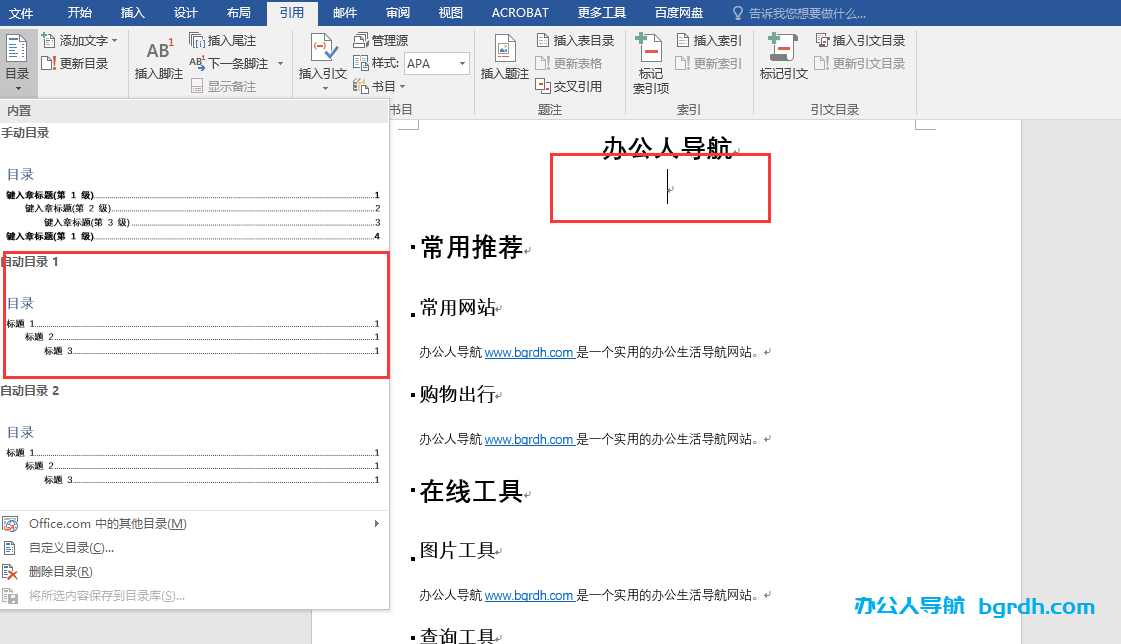Click the 购物出行 subheading
Image resolution: width=1121 pixels, height=644 pixels.
pyautogui.click(x=458, y=395)
